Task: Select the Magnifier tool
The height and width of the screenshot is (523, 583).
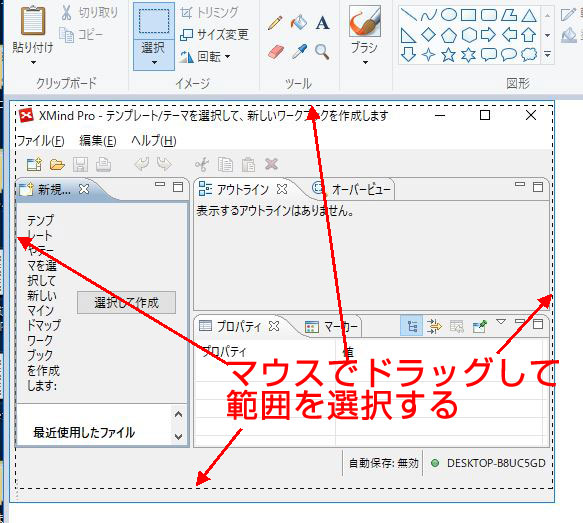Action: pos(322,52)
